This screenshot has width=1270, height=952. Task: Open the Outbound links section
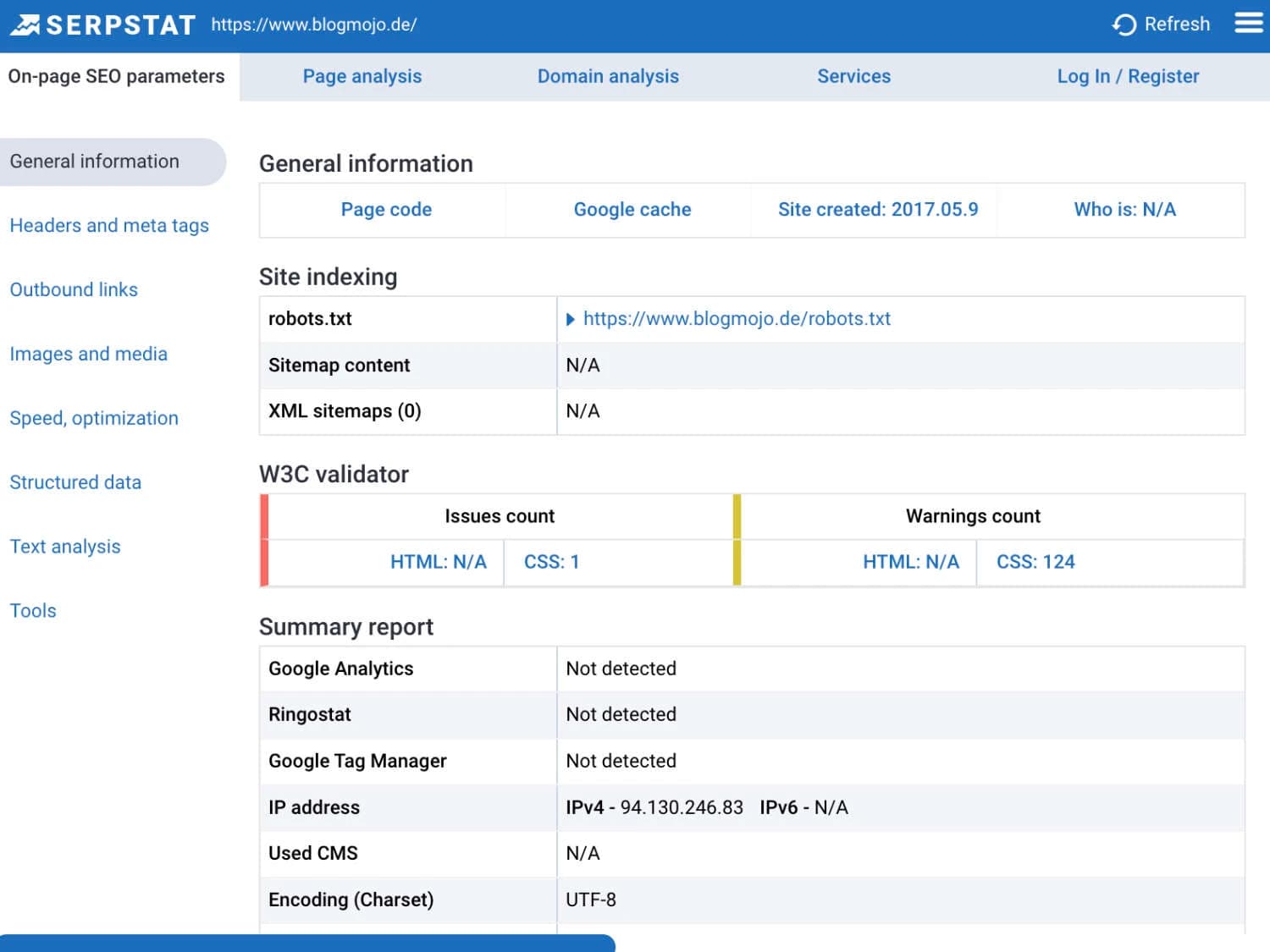tap(74, 289)
